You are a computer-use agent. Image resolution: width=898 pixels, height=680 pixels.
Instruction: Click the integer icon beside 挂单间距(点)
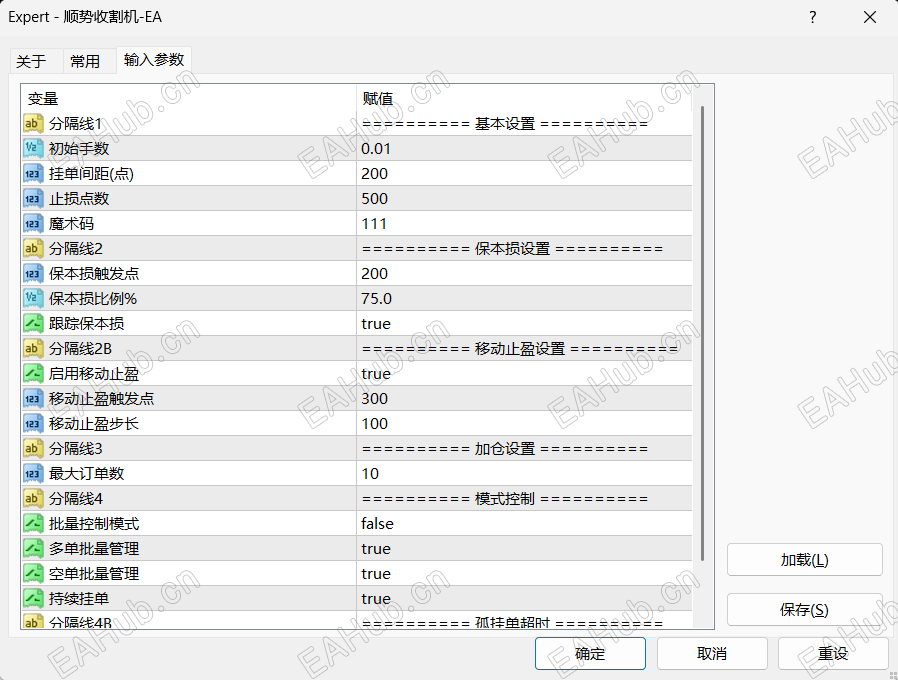coord(33,174)
